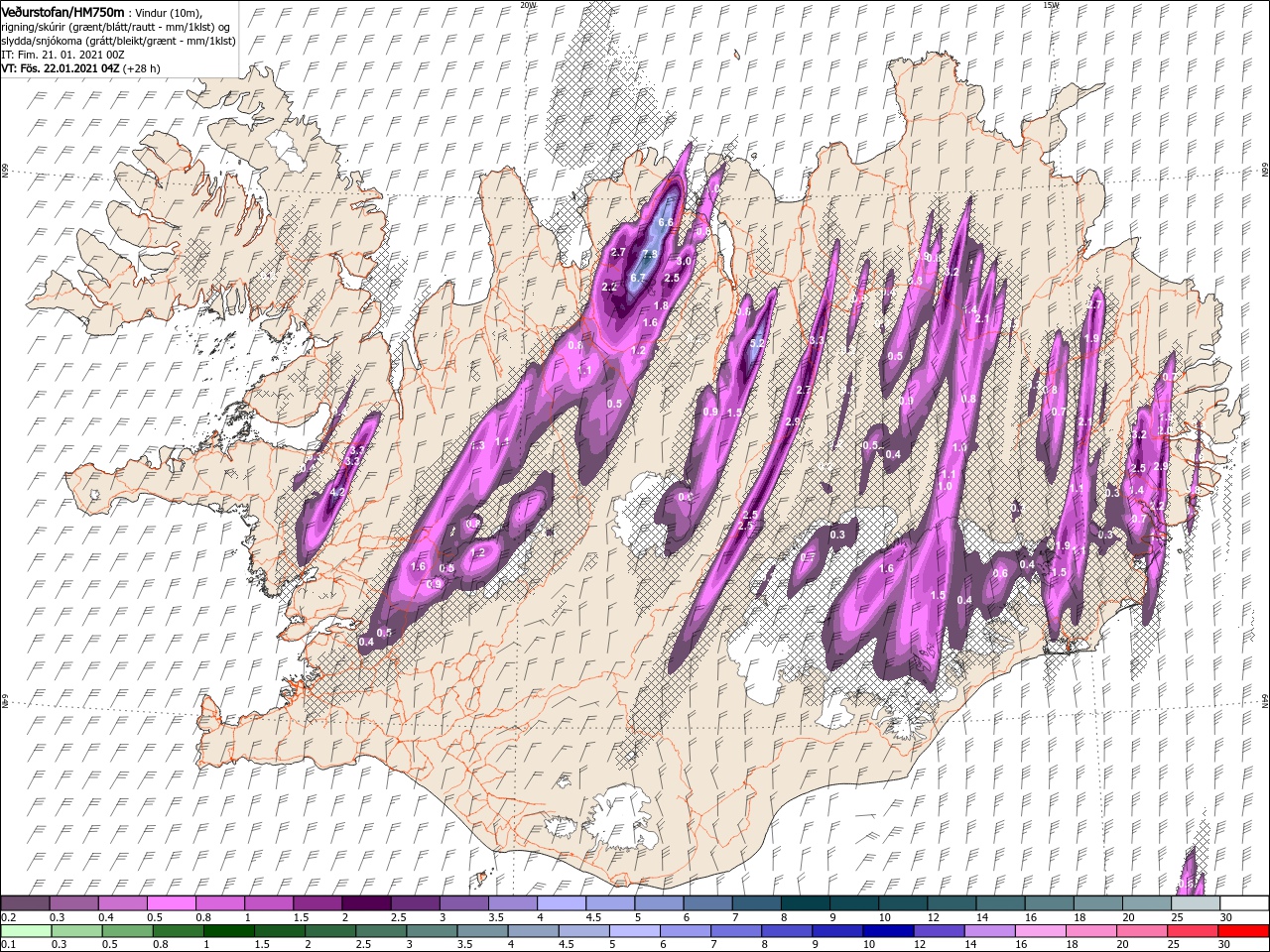
Task: Click the 5.2 precipitation value on the map
Action: click(x=757, y=344)
